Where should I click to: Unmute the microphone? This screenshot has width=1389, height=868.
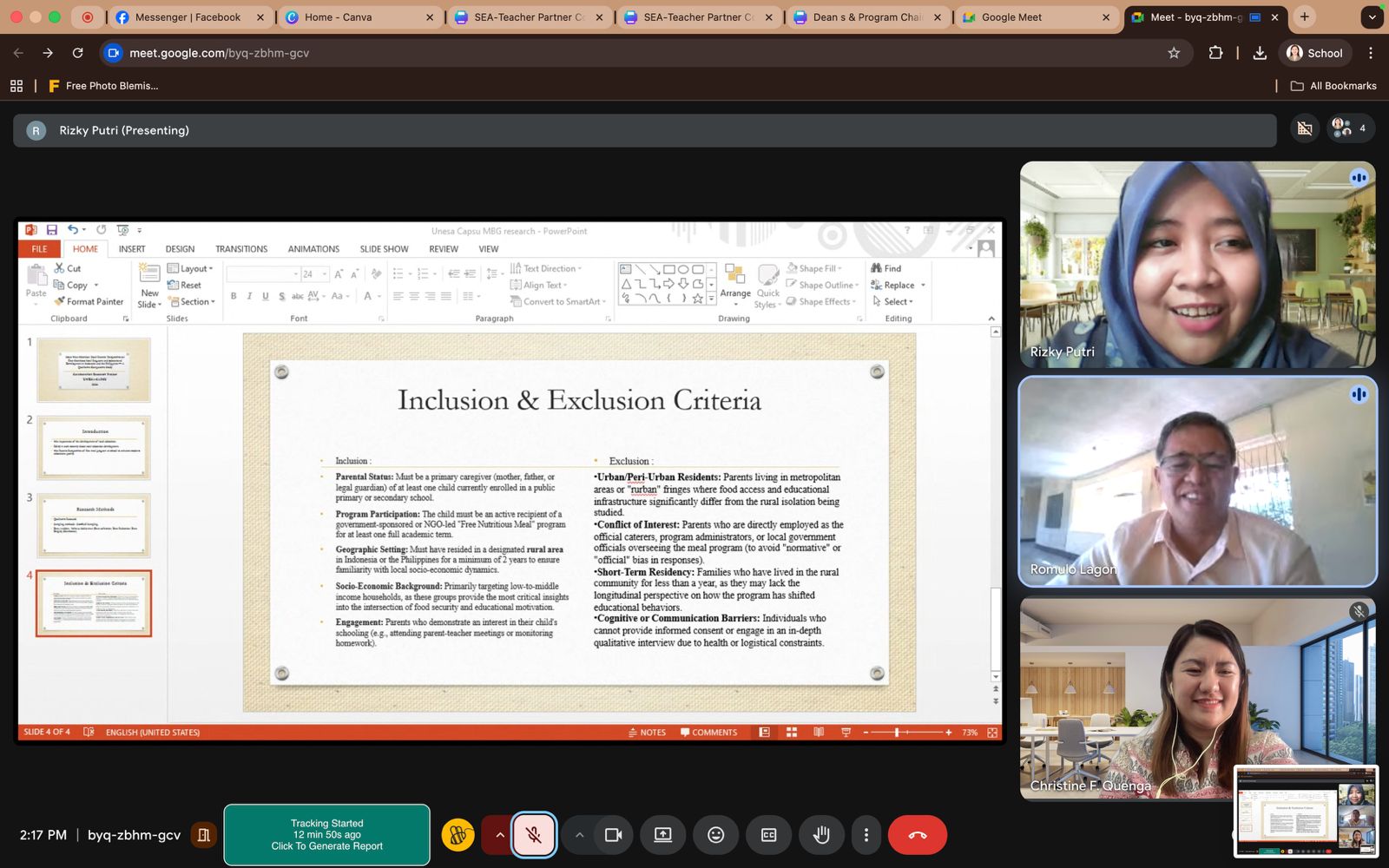[x=534, y=835]
